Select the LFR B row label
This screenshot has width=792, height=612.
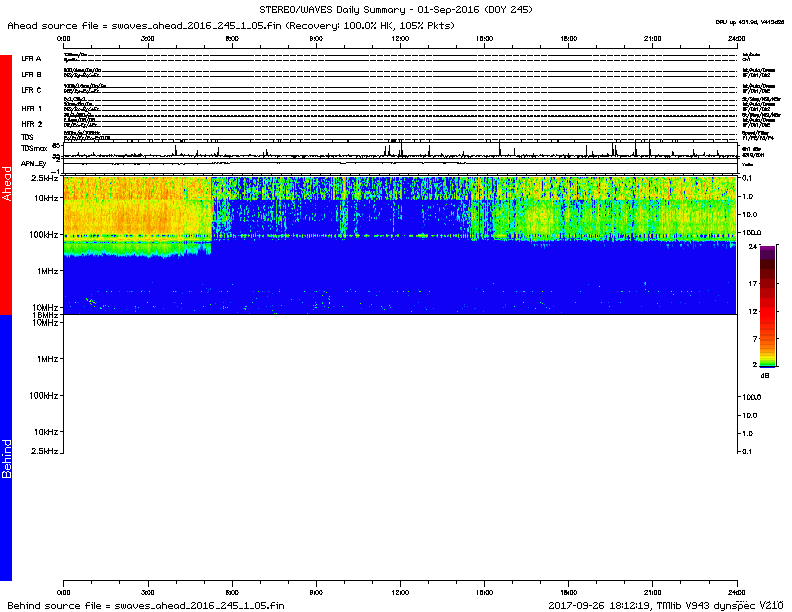31,74
